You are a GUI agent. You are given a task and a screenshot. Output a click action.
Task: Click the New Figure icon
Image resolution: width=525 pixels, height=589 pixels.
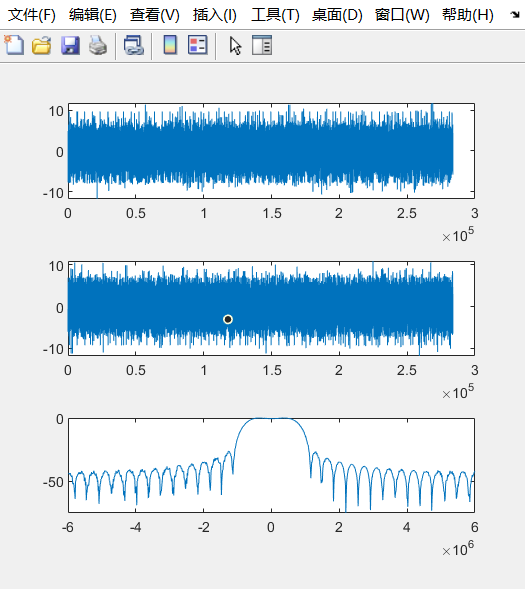point(14,45)
